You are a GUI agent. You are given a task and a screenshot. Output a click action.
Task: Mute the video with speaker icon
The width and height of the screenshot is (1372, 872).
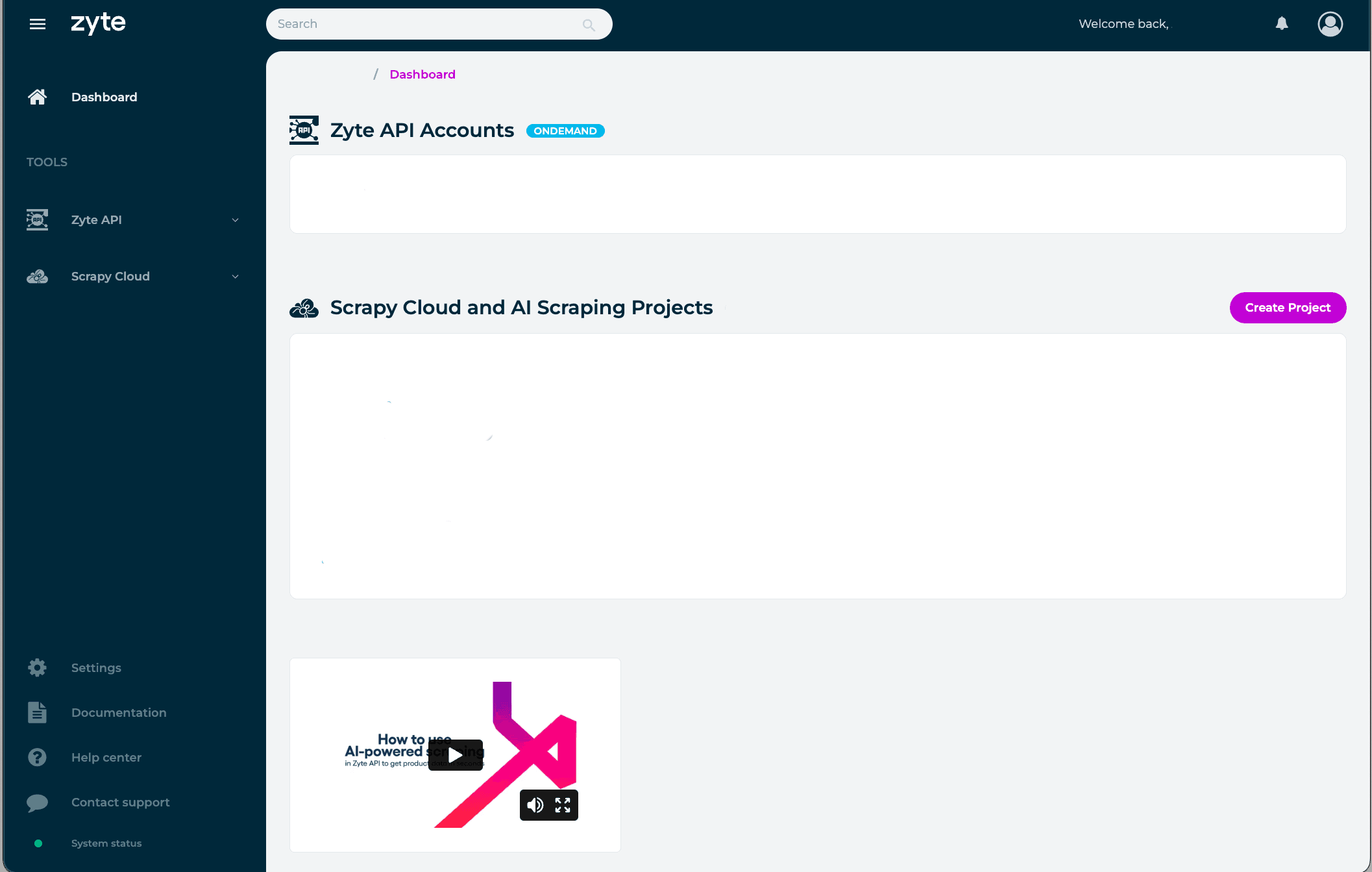(535, 805)
